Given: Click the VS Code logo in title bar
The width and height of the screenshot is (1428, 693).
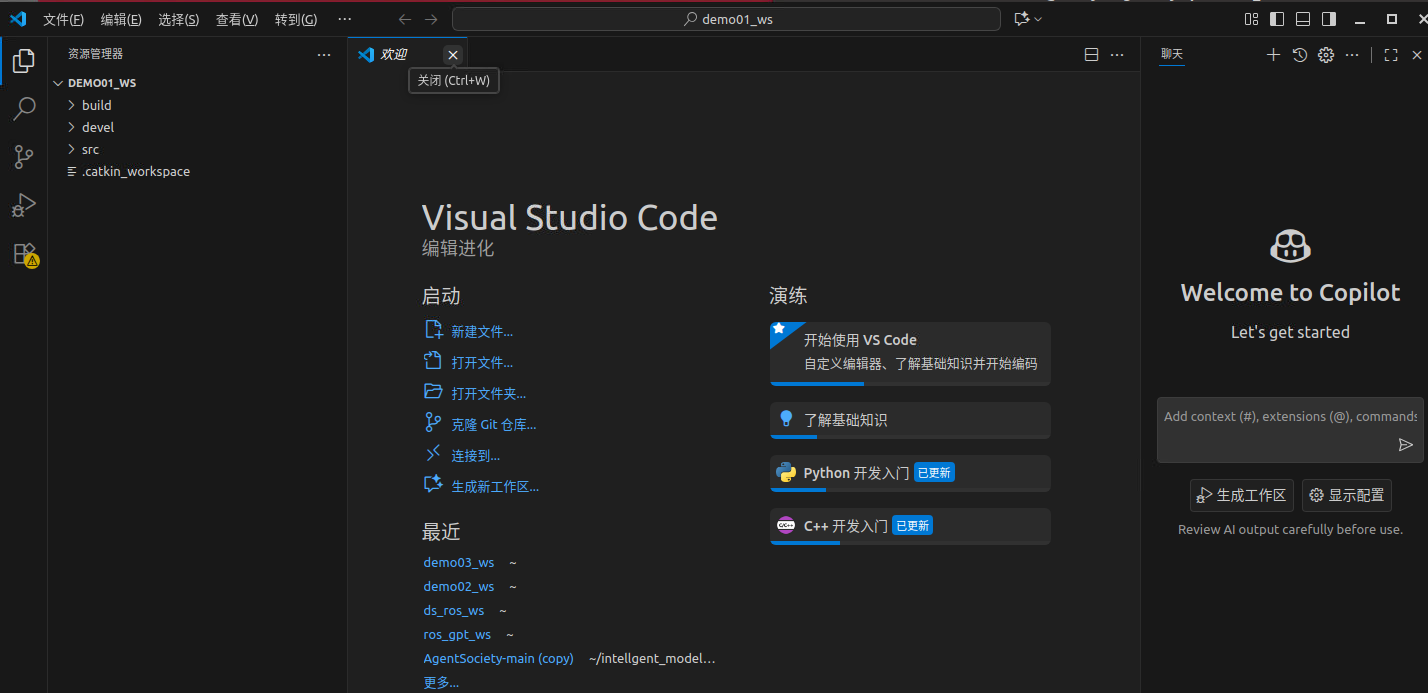Looking at the screenshot, I should click(x=17, y=19).
